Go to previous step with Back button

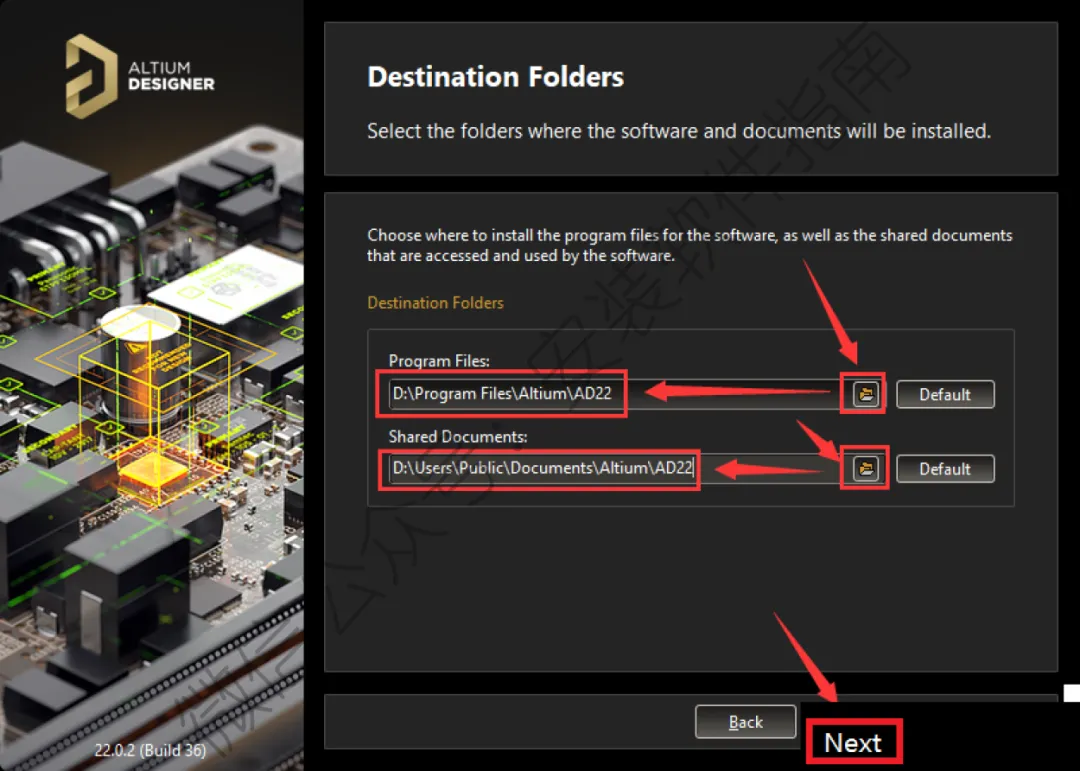(745, 721)
